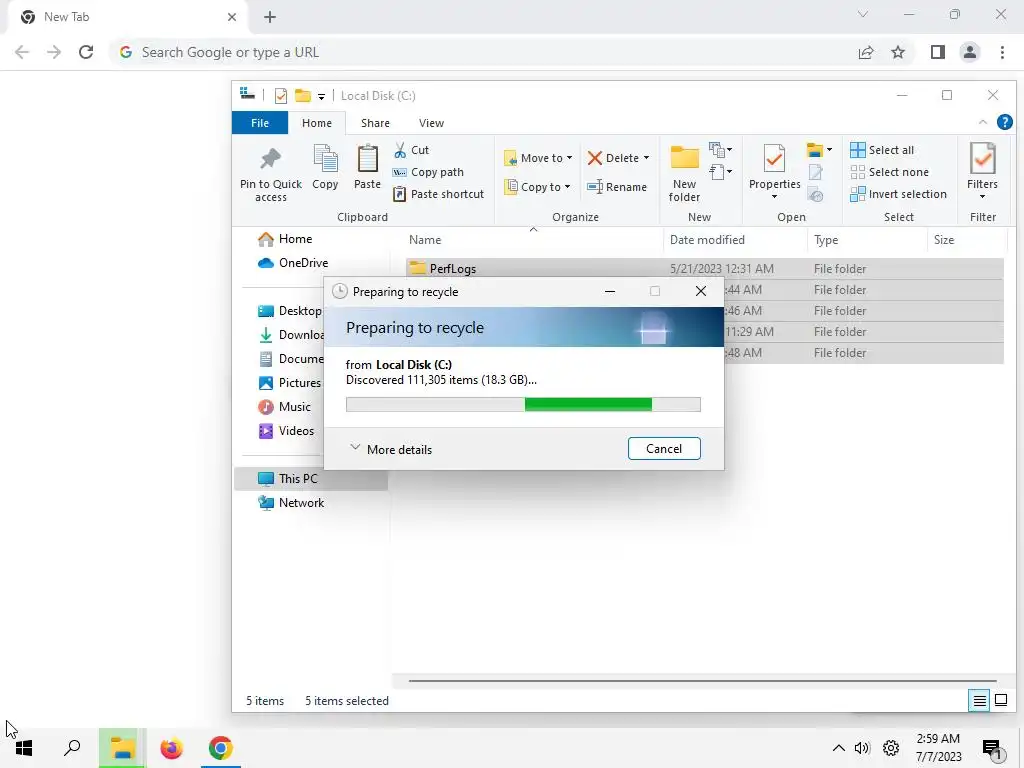The image size is (1024, 768).
Task: Open Chrome three-dot menu
Action: [1002, 52]
